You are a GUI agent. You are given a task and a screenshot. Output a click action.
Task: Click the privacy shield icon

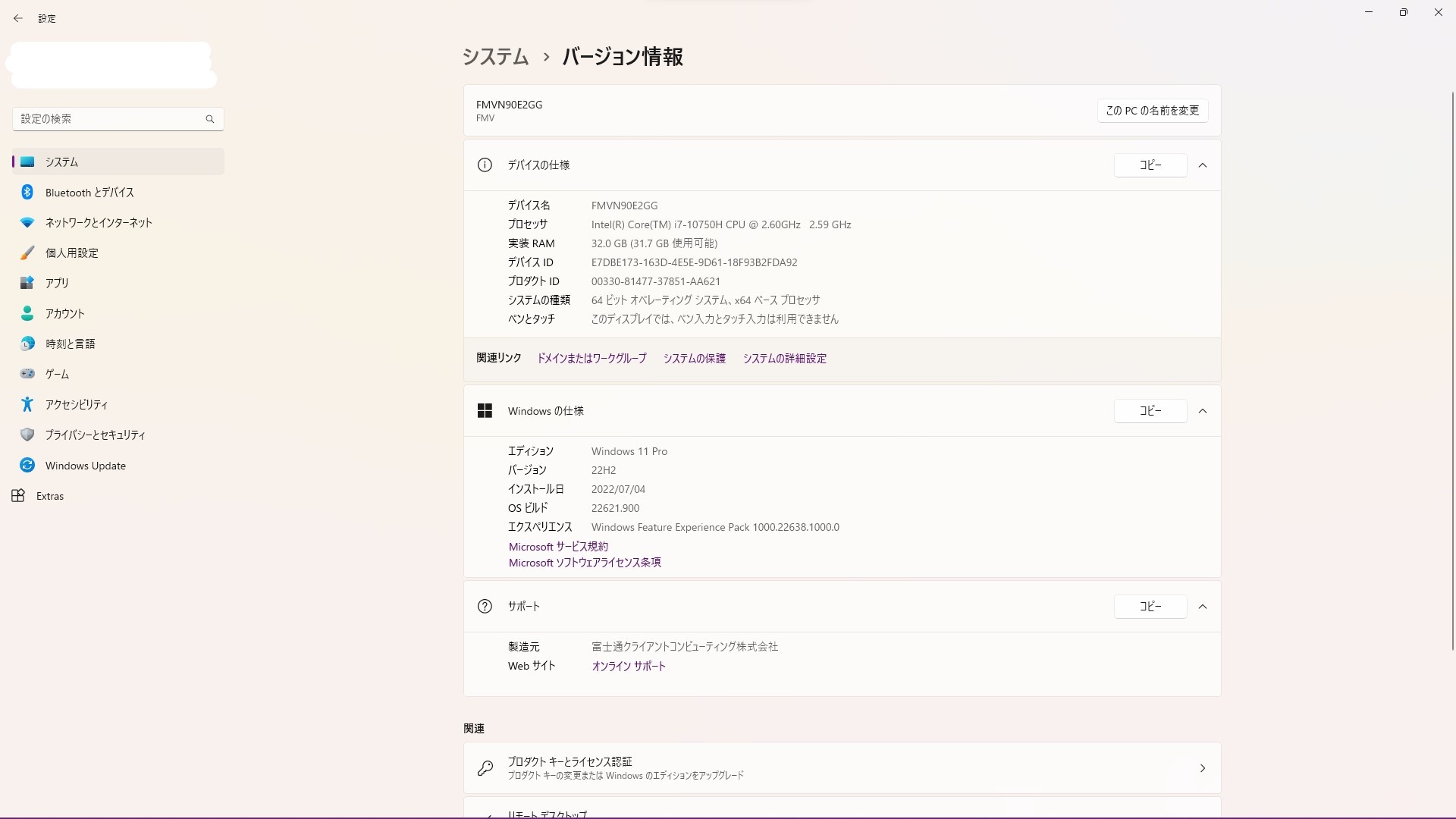[x=27, y=435]
